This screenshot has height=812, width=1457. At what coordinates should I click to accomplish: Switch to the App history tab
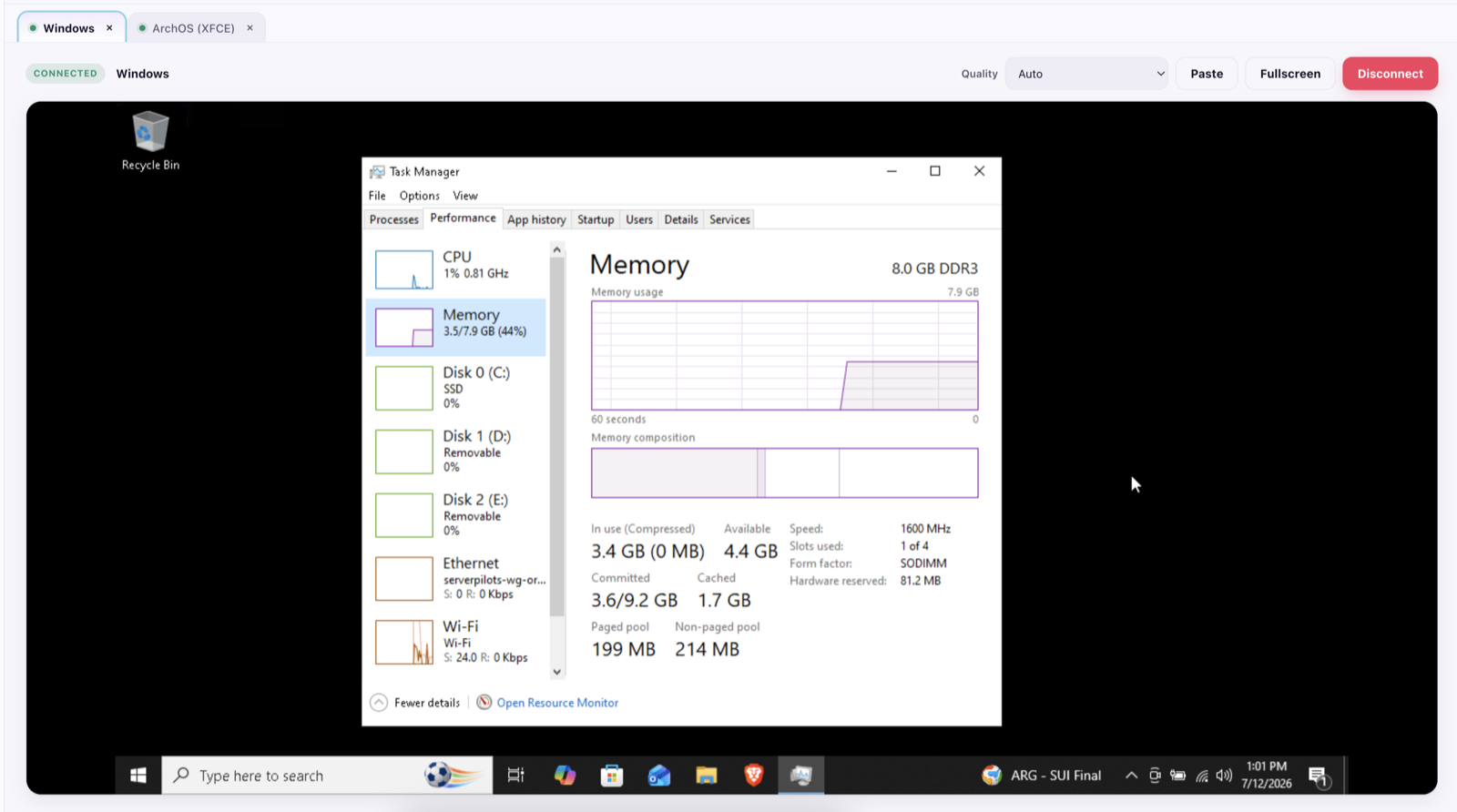click(536, 219)
